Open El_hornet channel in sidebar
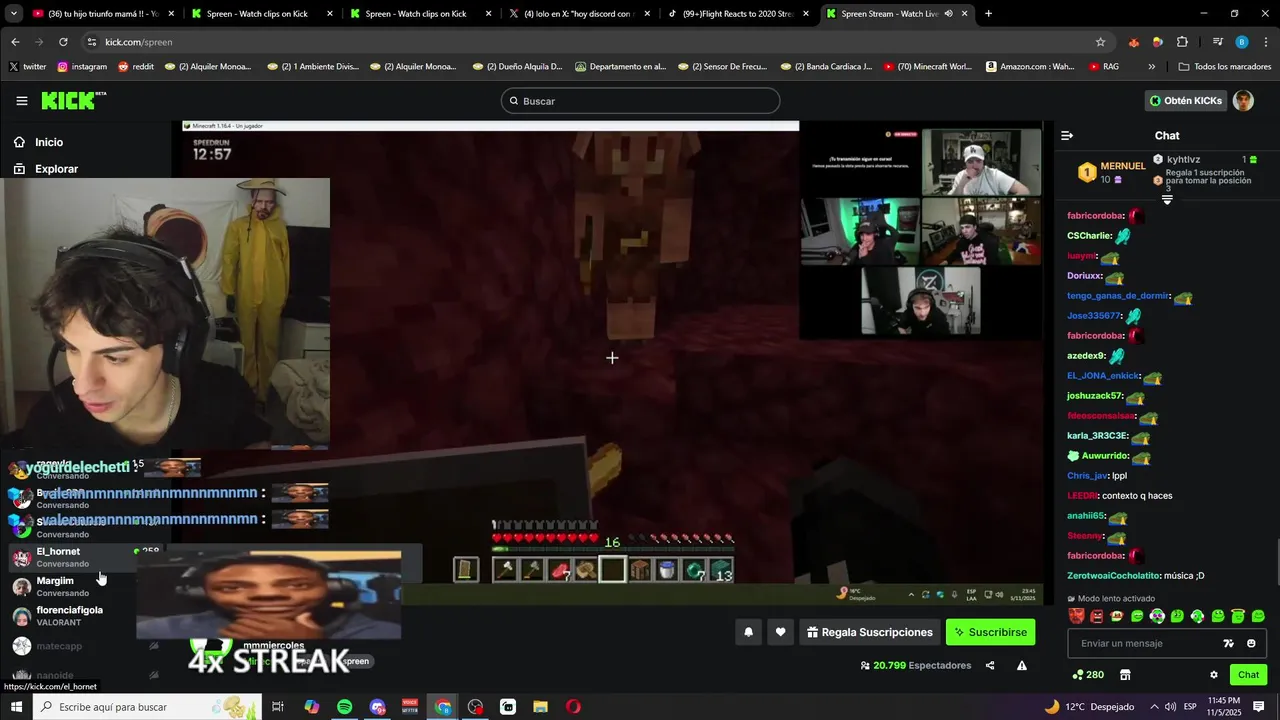 pyautogui.click(x=84, y=557)
